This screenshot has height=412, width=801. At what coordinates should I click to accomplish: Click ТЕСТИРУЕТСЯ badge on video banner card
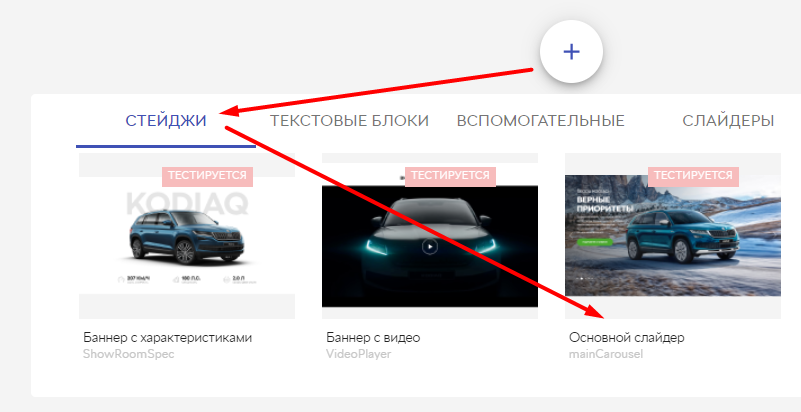[x=450, y=176]
